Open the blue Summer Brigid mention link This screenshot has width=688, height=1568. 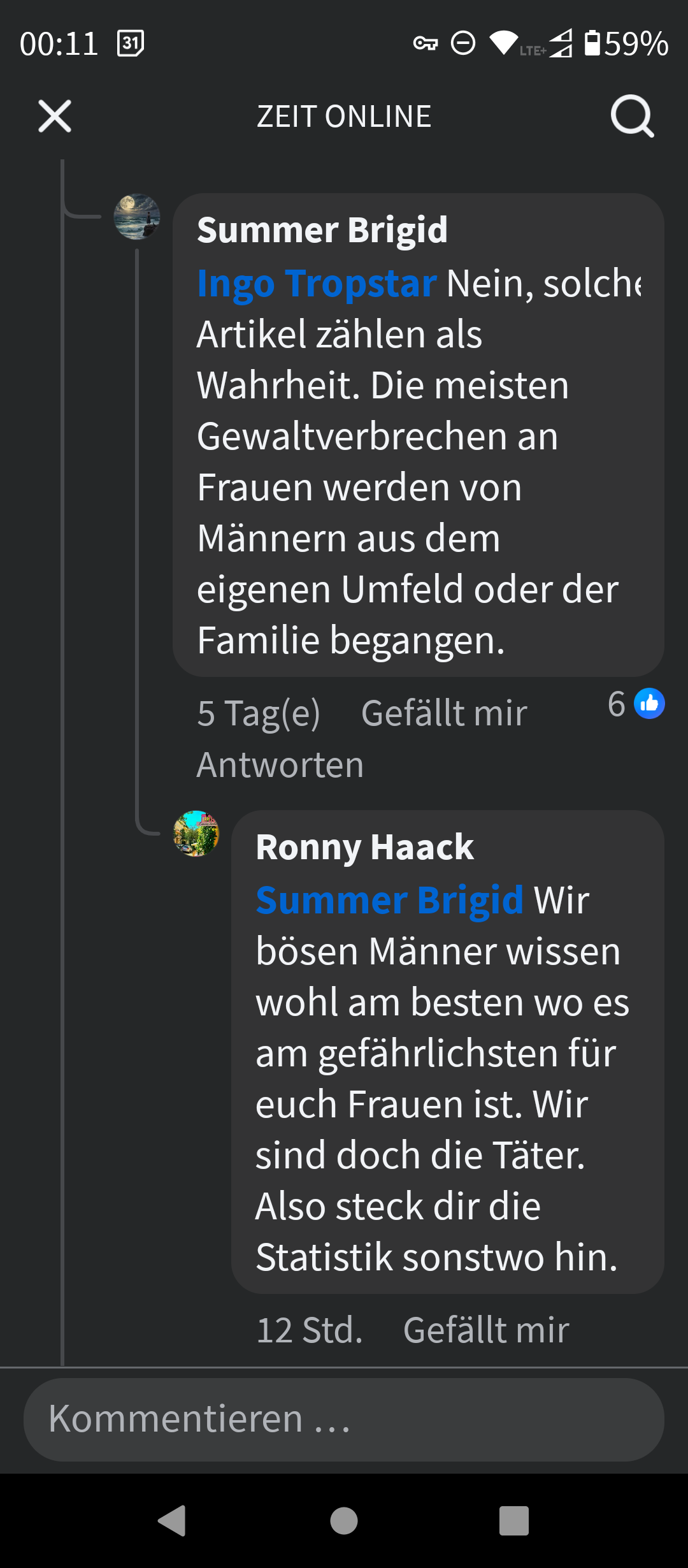(x=389, y=900)
